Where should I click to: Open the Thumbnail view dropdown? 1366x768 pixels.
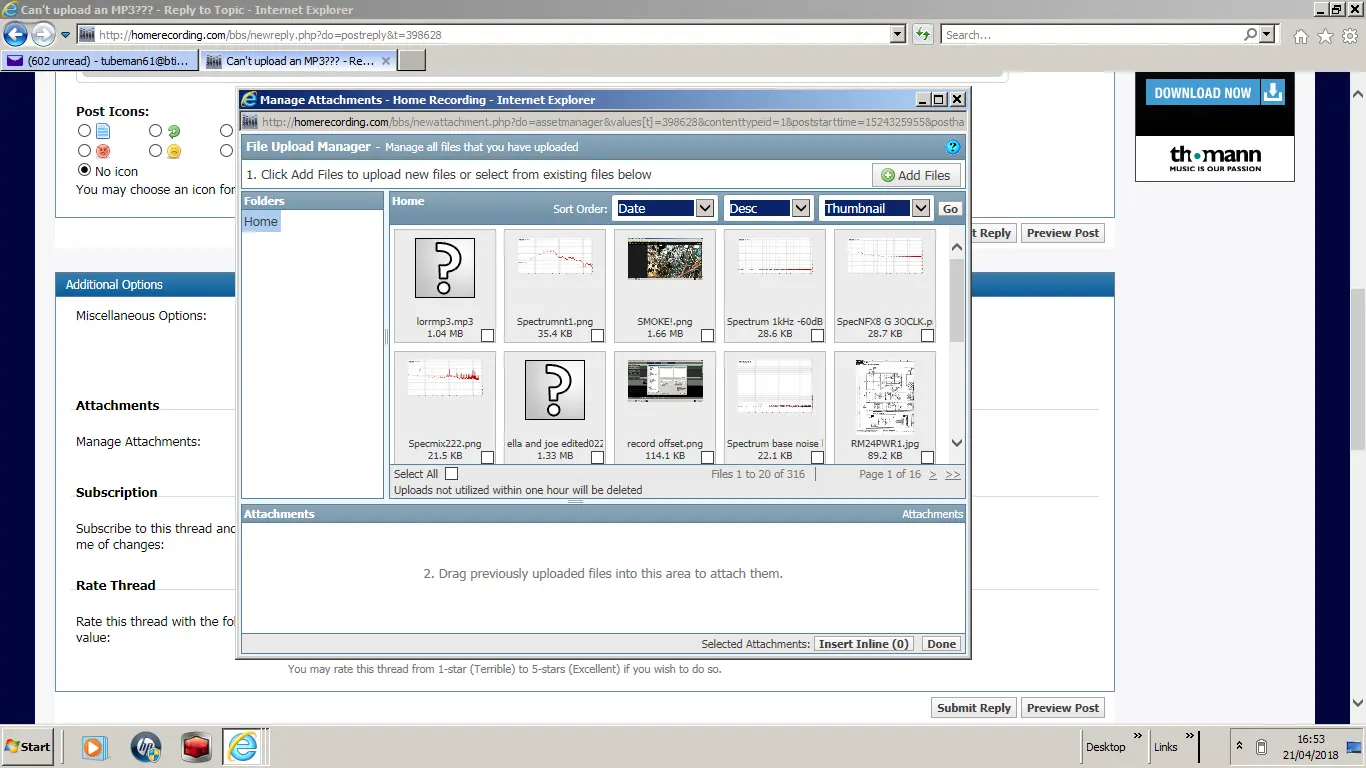[920, 208]
